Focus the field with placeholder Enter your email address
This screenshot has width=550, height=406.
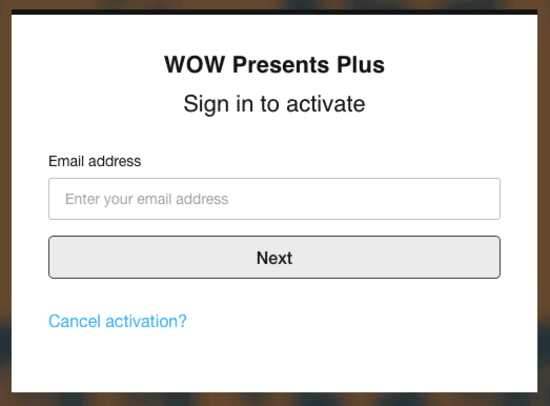click(274, 199)
